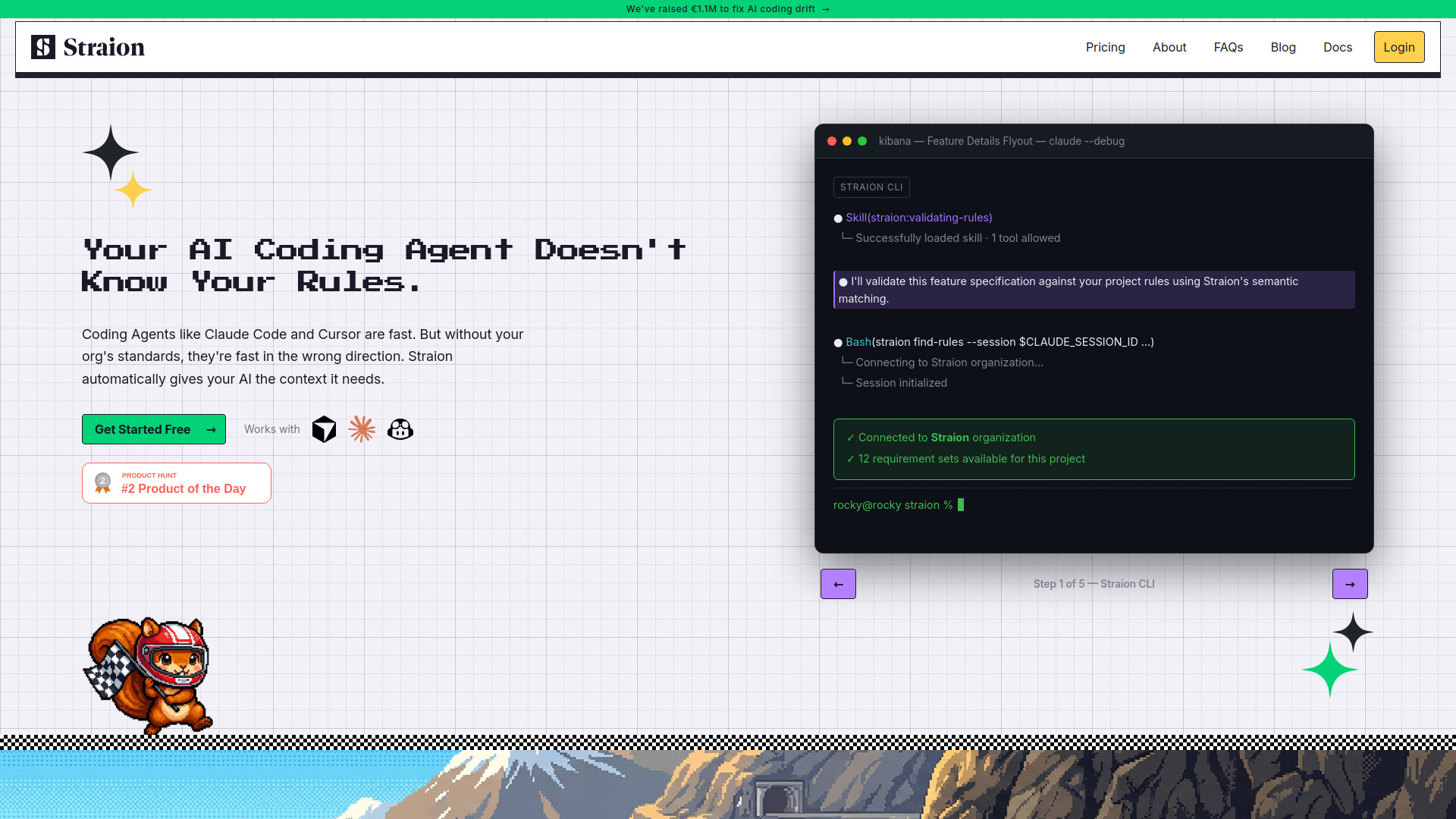Screen dimensions: 1456x819
Task: Go to the next demo step
Action: (1350, 584)
